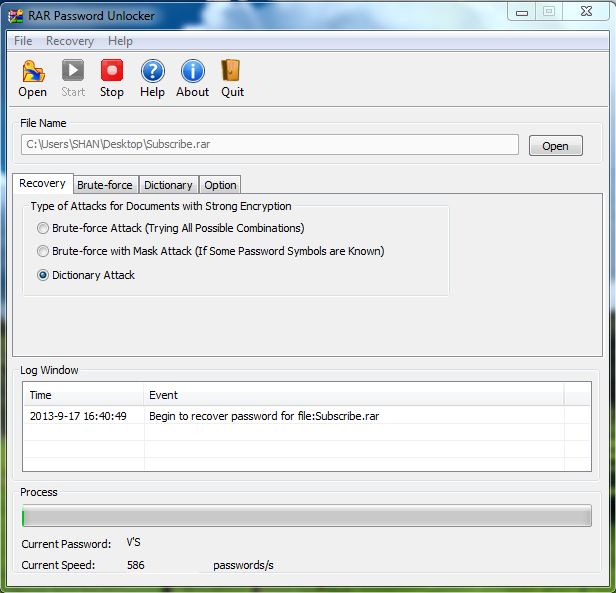Click the current password value V'S
616x593 pixels.
(134, 542)
